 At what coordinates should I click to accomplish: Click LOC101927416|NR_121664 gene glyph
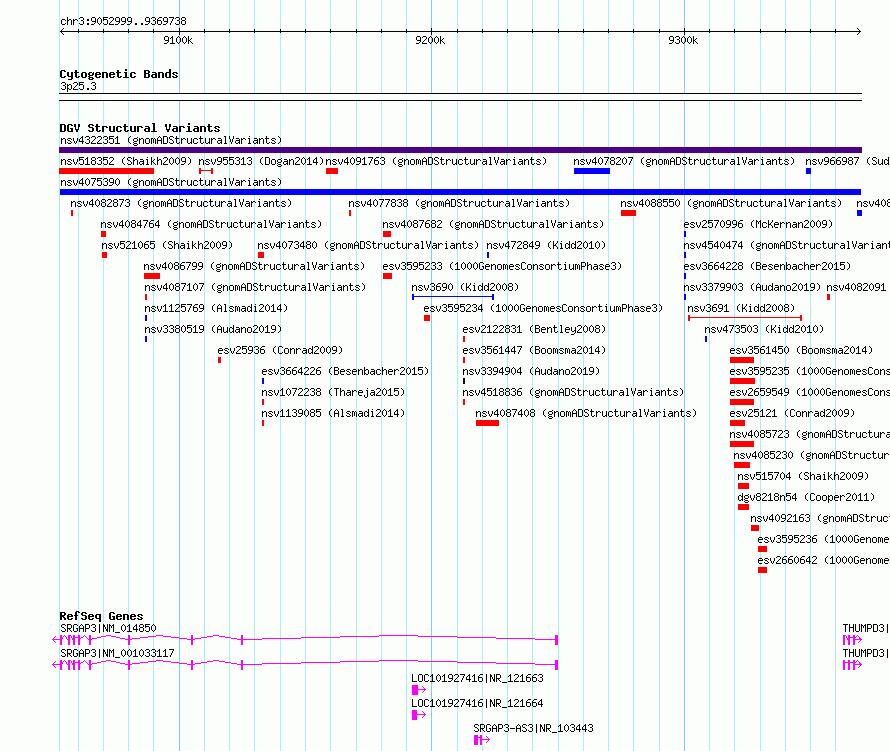click(418, 715)
